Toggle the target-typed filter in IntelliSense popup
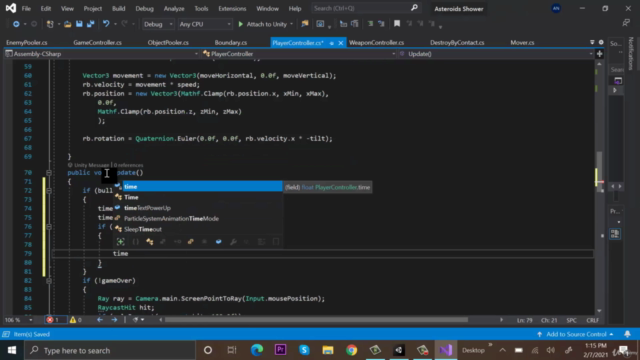Image resolution: width=640 pixels, height=360 pixels. 121,242
